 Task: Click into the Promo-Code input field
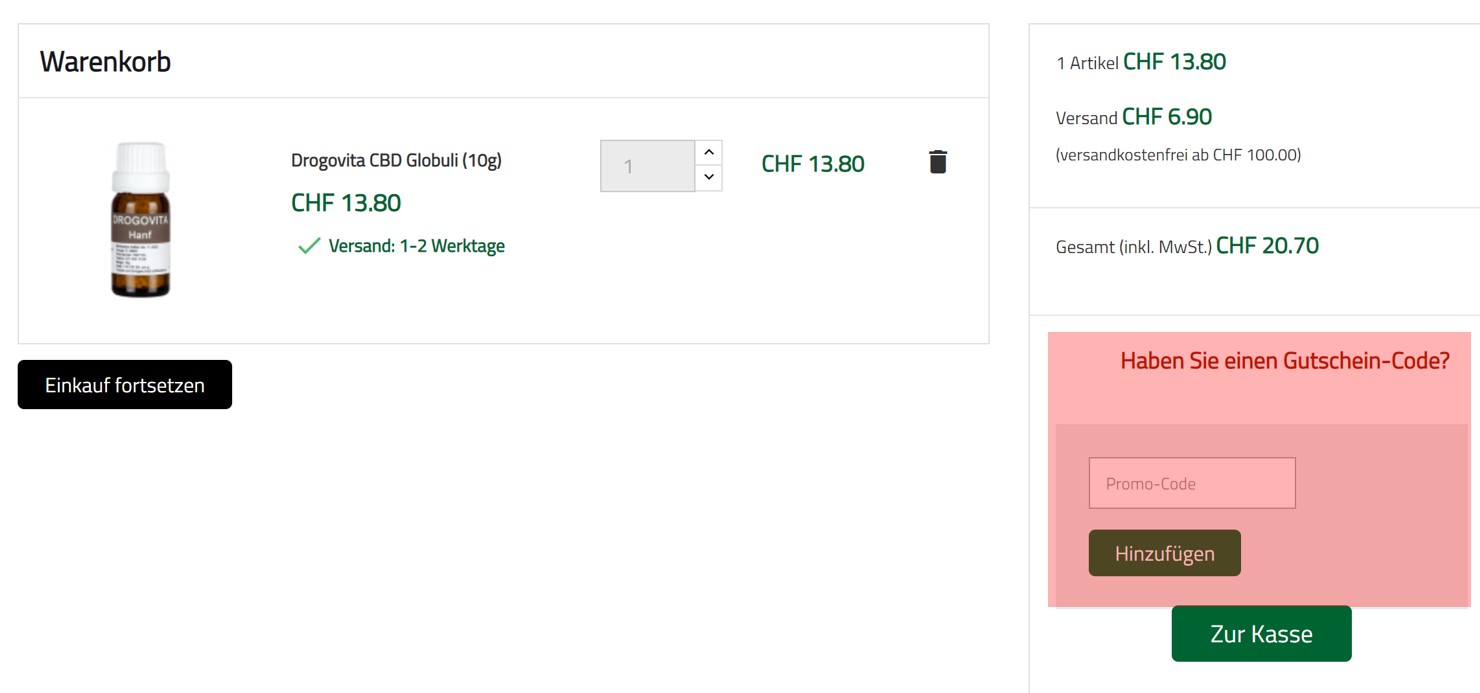[1191, 483]
